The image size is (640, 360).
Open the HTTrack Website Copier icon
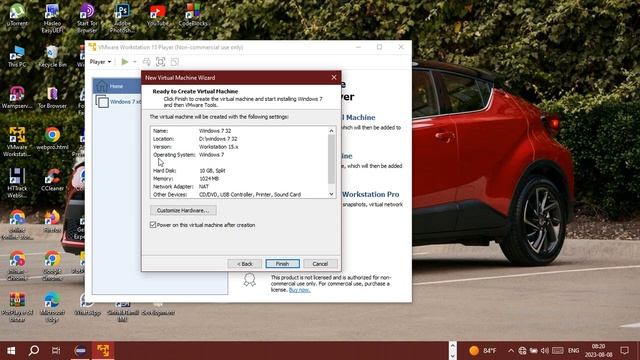(x=17, y=183)
